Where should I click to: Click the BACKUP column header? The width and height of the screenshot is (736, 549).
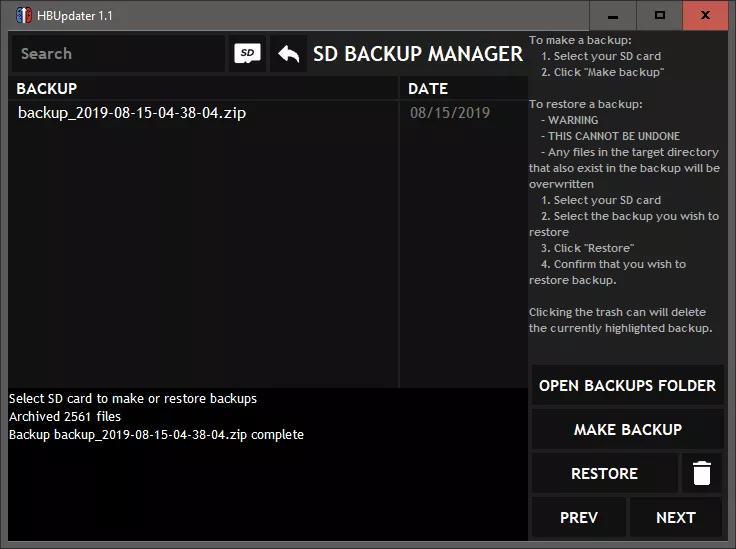point(47,89)
